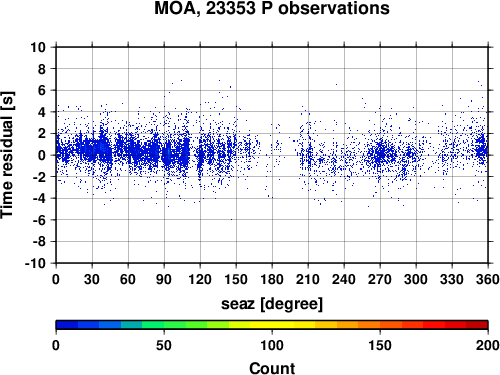Click the plot title 'MOA, 23353 P observations'
Screen dimensions: 500x375
tap(272, 8)
